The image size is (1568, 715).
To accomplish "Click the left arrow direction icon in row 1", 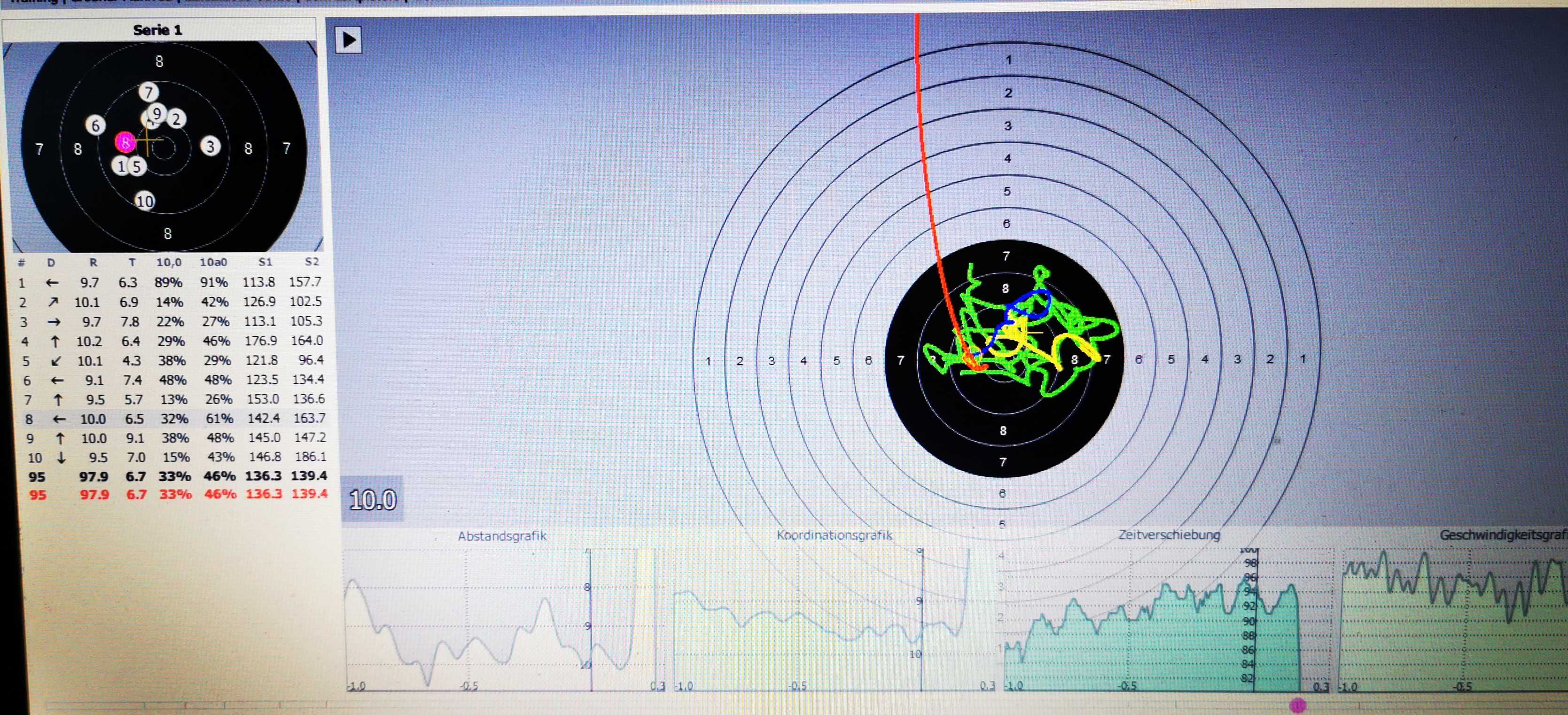I will [x=52, y=283].
